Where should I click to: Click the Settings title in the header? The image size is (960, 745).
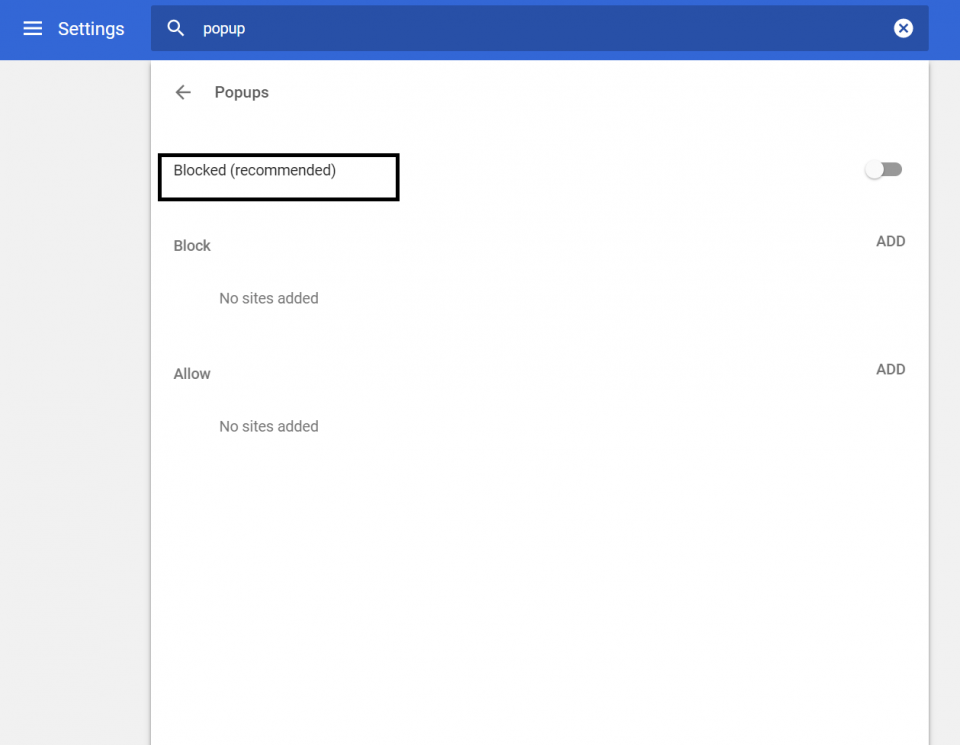coord(91,29)
